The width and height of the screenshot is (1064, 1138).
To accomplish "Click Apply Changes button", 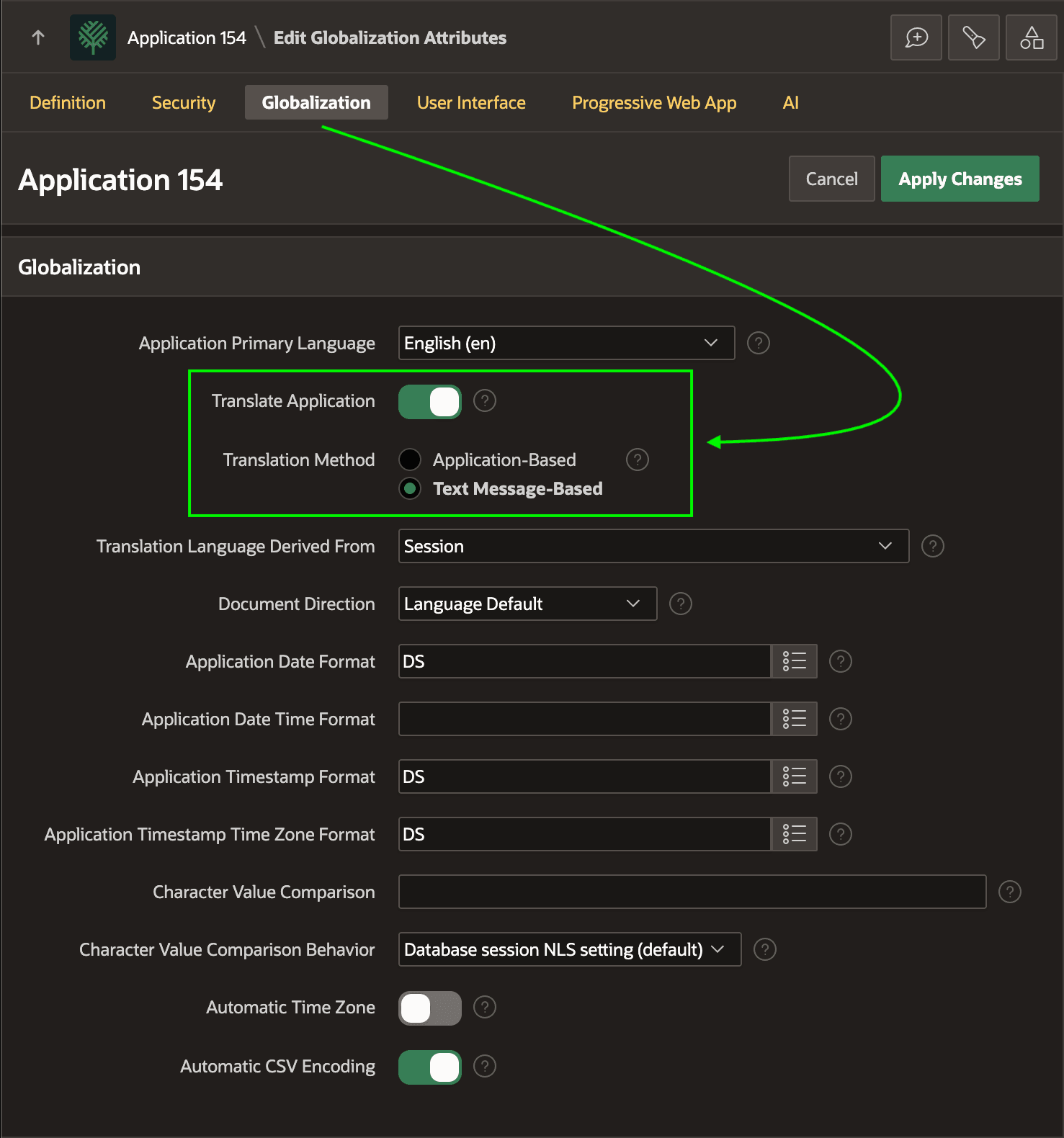I will click(960, 179).
